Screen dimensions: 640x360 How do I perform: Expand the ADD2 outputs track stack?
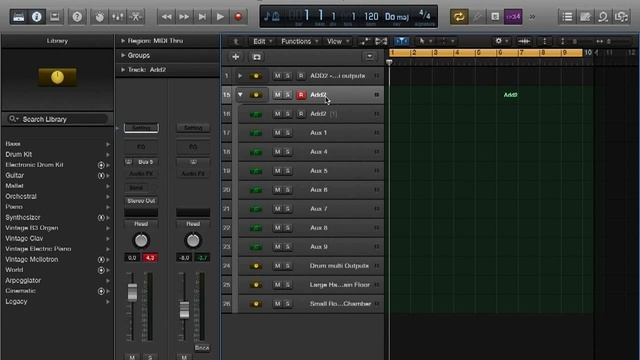pos(240,76)
